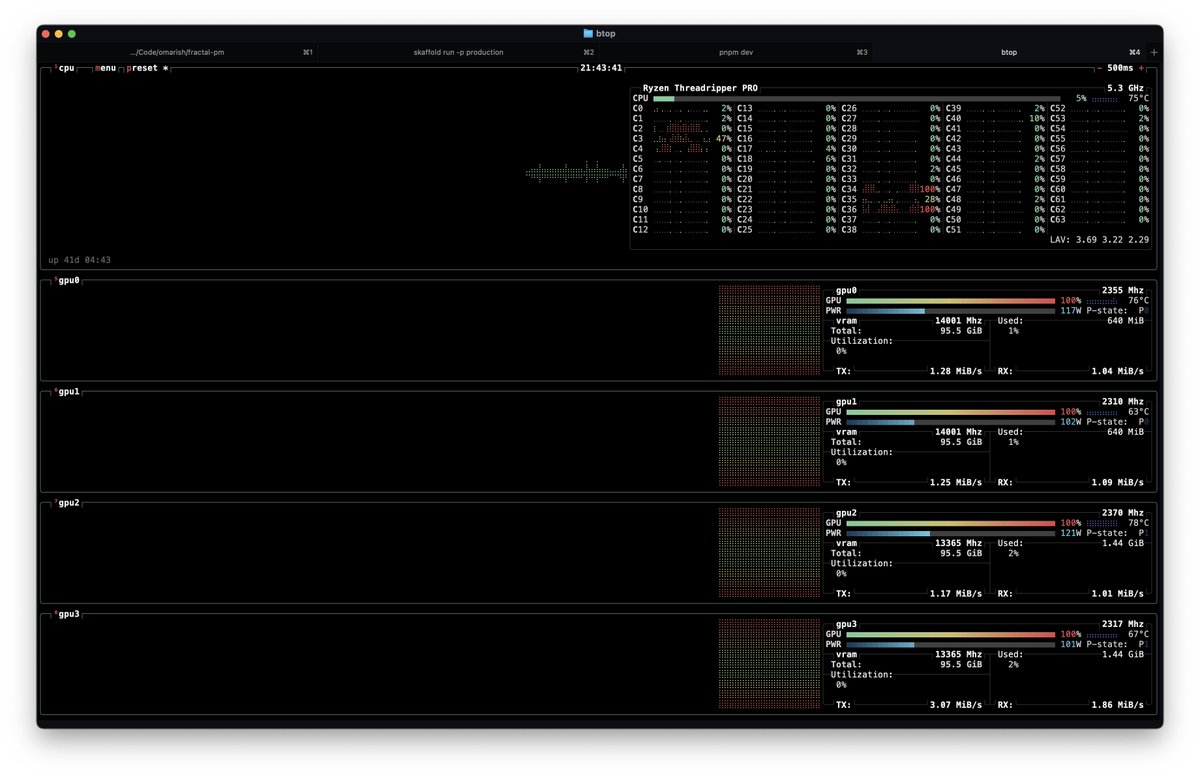Click the gpu3 power draw 101W

1071,644
